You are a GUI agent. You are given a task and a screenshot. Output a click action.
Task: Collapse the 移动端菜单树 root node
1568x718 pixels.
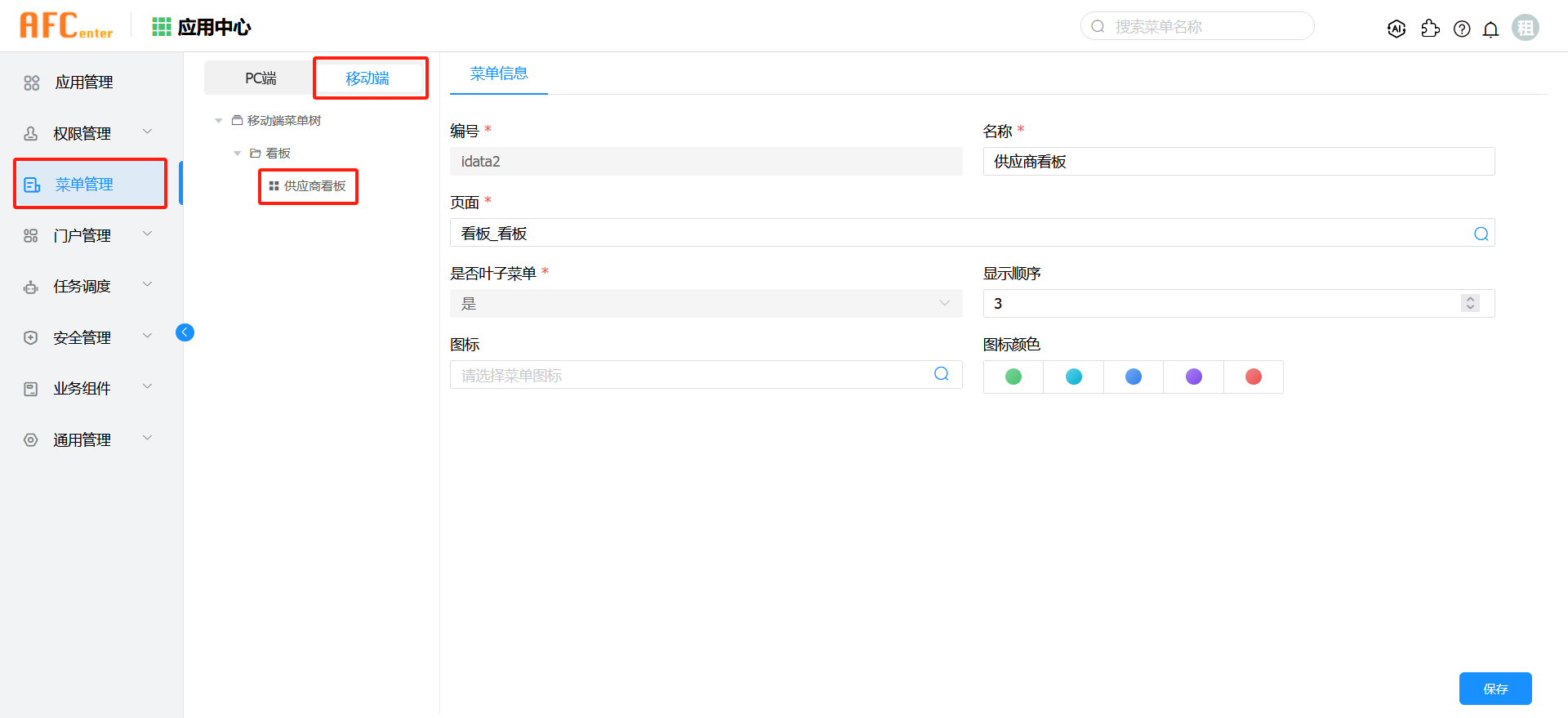point(218,121)
